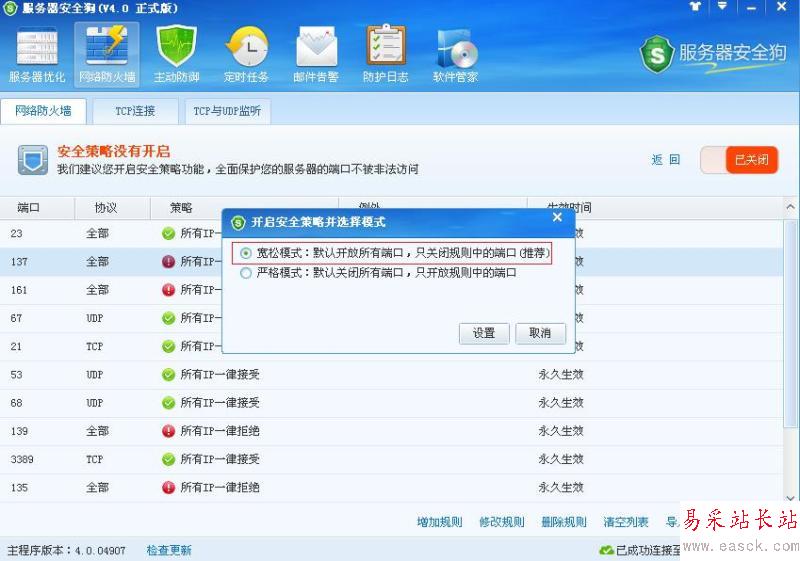Click 永久生效 in port 3389 row
800x561 pixels.
[x=561, y=459]
